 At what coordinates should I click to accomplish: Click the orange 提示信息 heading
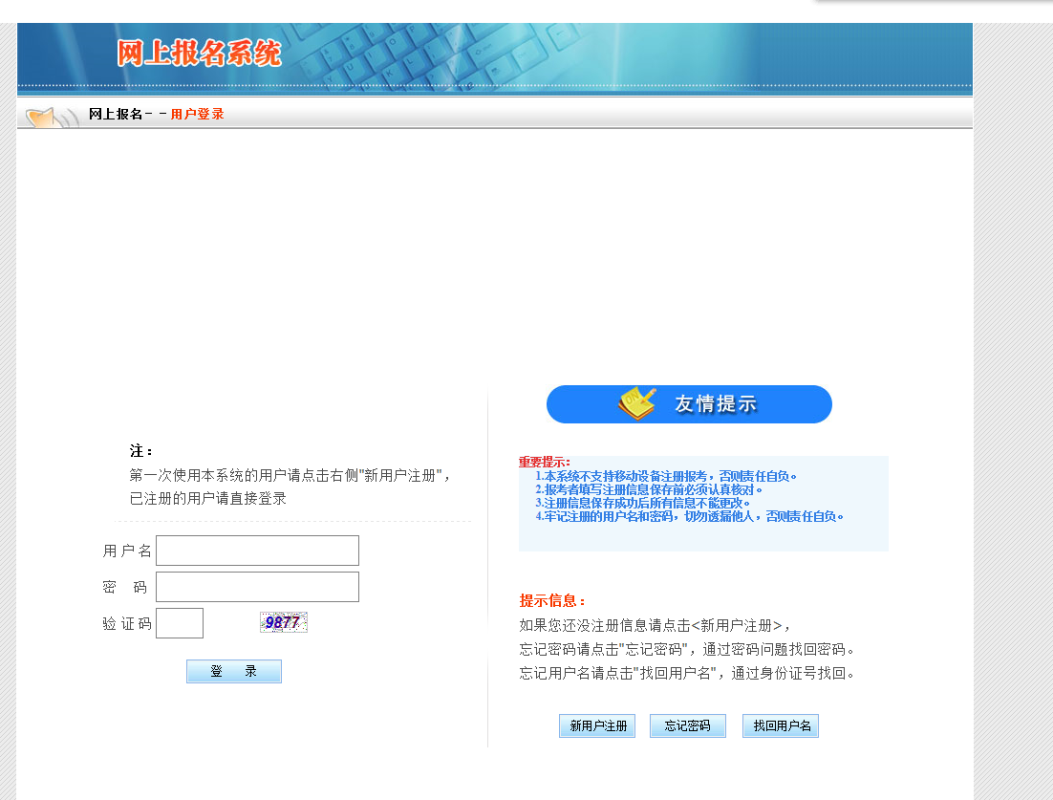pyautogui.click(x=552, y=601)
